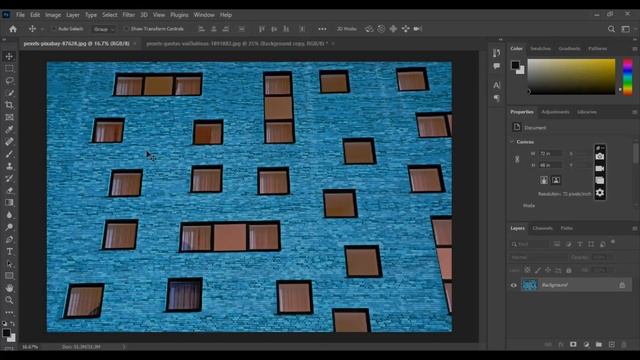Open the Character panel icon
Screen dimensions: 640x360
(496, 85)
